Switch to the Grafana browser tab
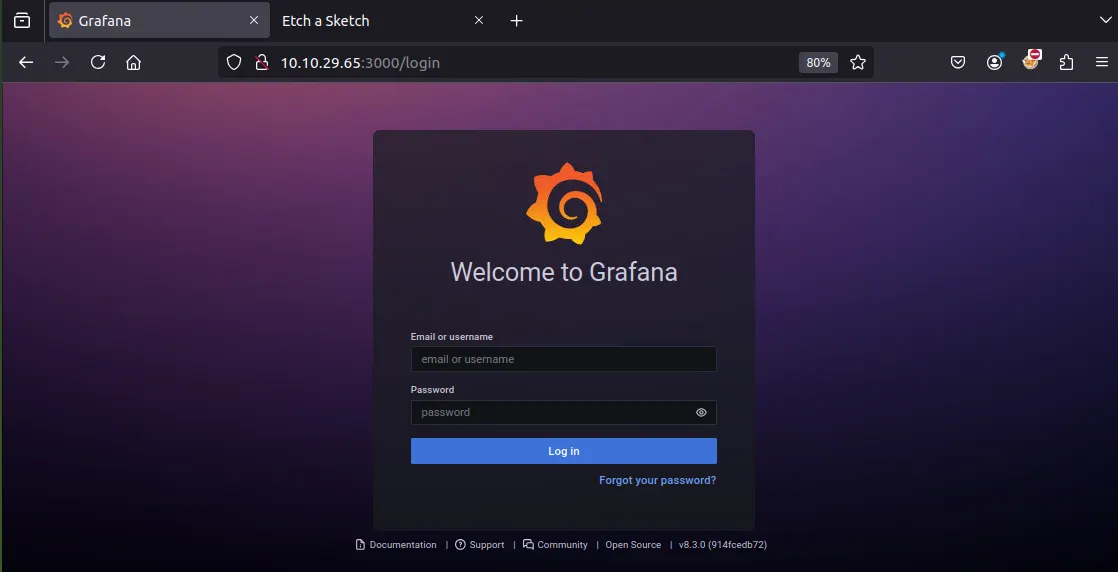This screenshot has height=572, width=1118. pos(160,21)
